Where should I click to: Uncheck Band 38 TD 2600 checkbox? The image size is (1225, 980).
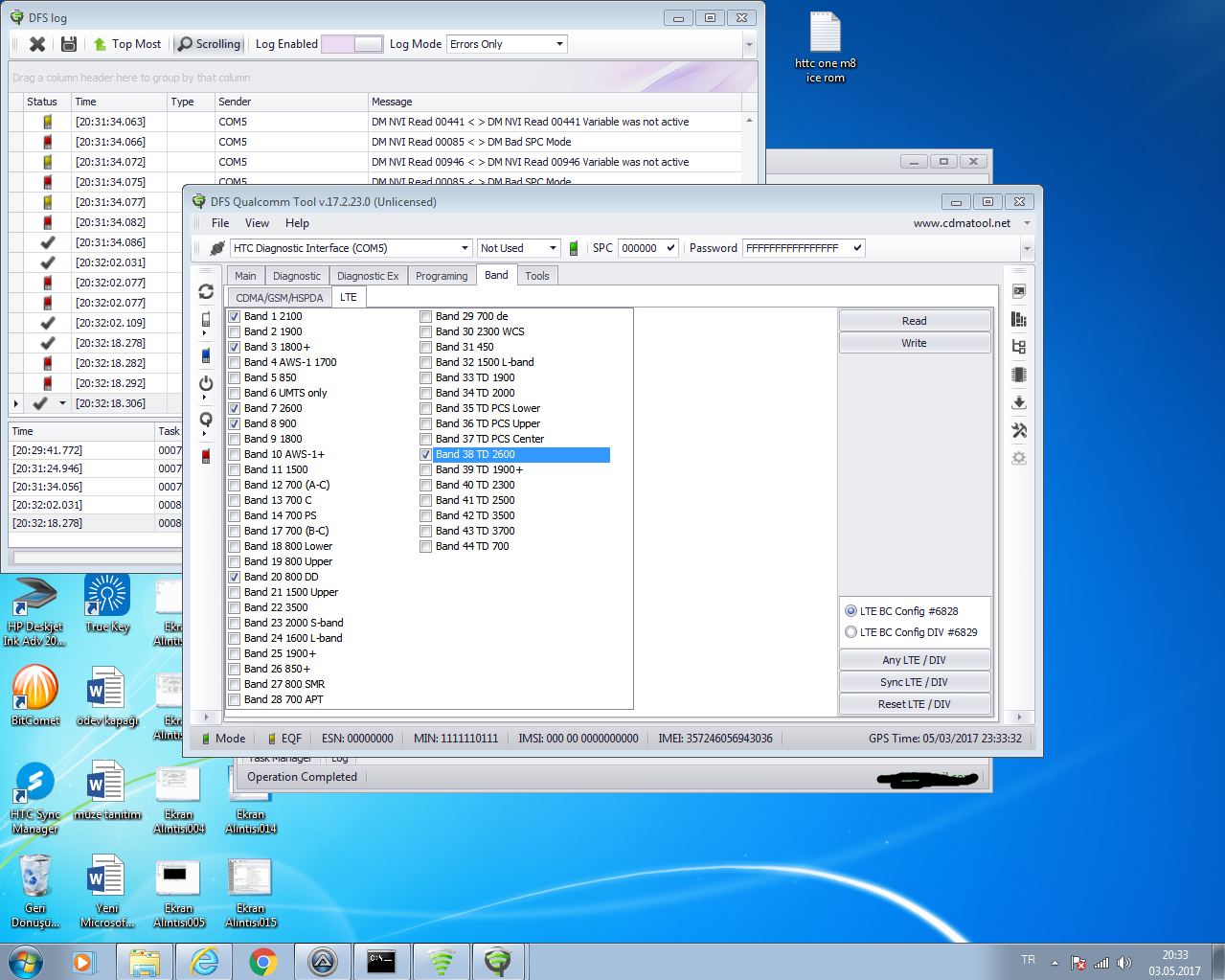pos(426,454)
